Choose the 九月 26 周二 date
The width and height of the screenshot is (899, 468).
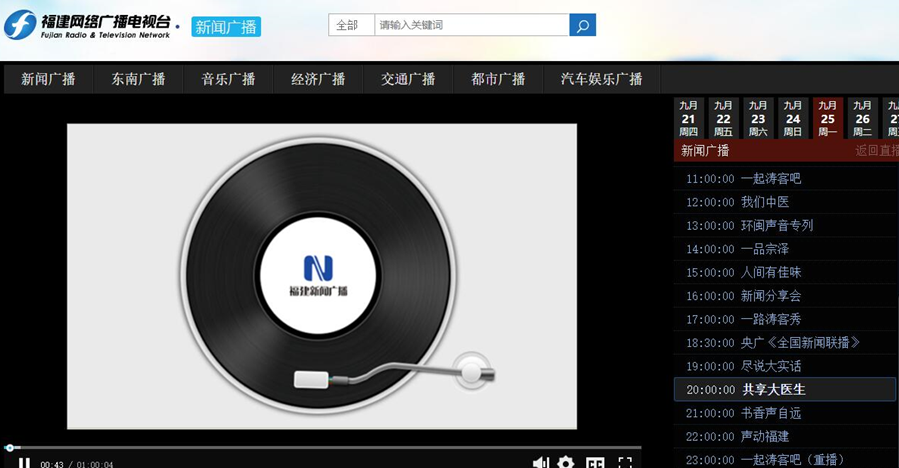click(x=862, y=118)
